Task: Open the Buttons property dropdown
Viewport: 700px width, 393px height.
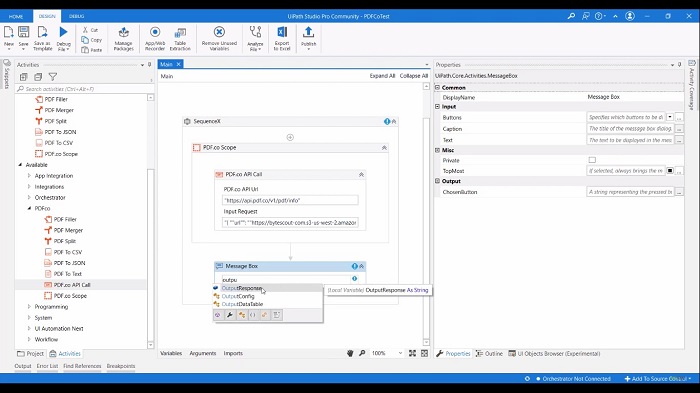Action: [x=670, y=117]
